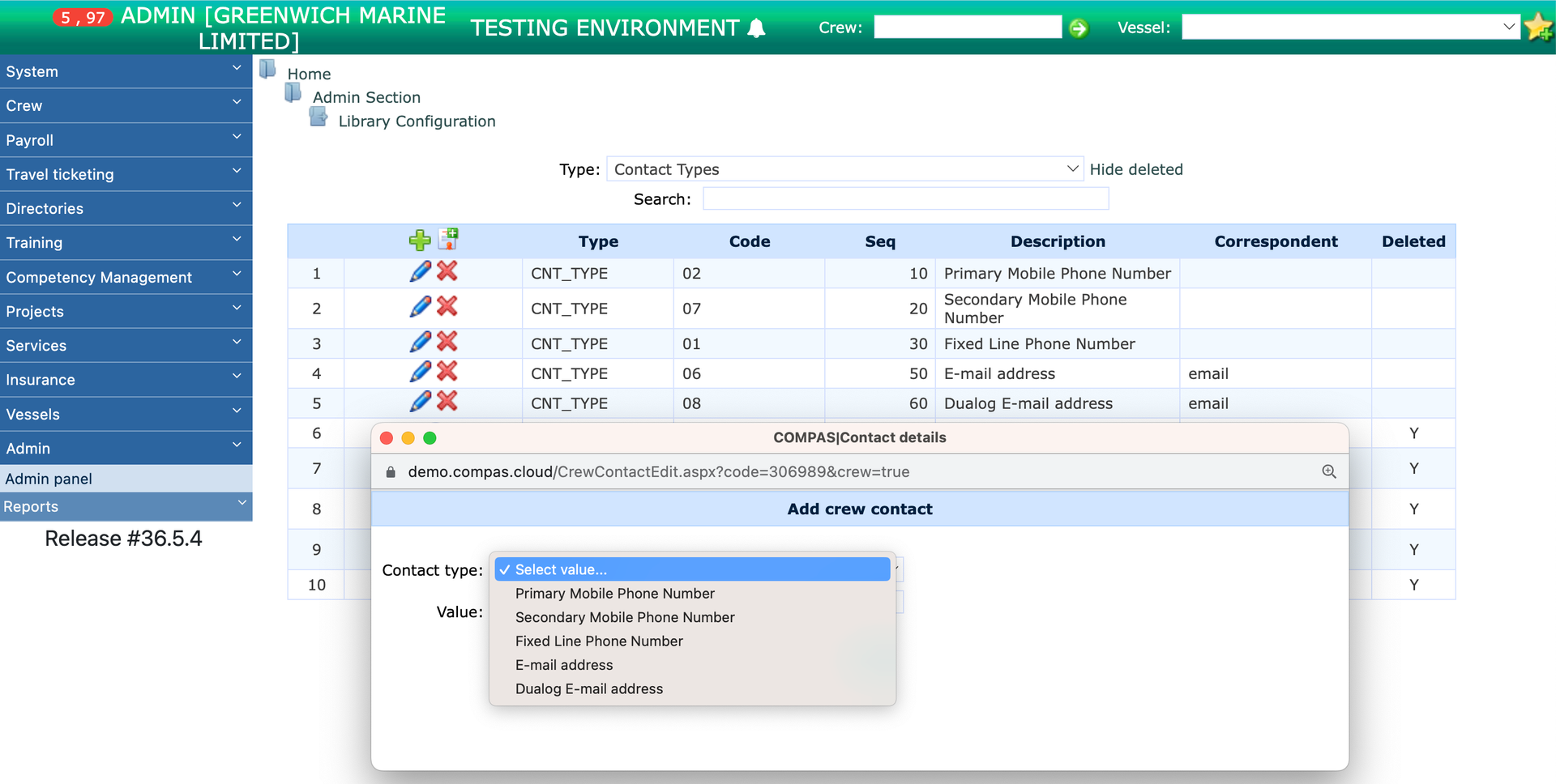1556x784 pixels.
Task: Open the Type dropdown showing Contact Types
Action: click(844, 169)
